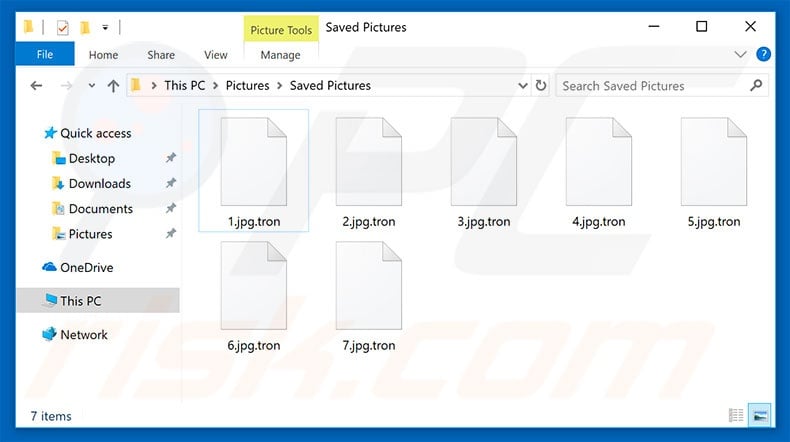Open the File menu
Image resolution: width=790 pixels, height=442 pixels.
(x=45, y=54)
